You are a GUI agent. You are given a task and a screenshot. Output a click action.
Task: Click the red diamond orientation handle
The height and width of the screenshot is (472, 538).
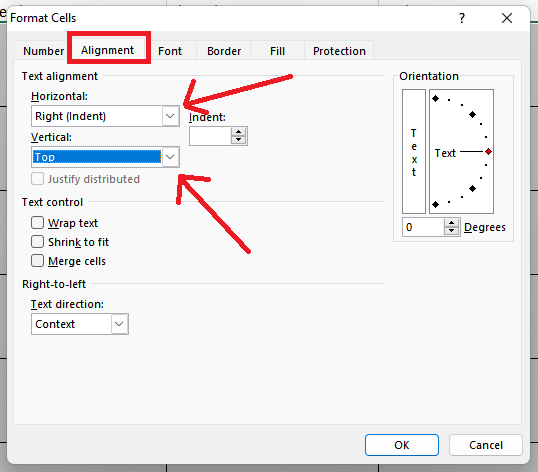(489, 152)
